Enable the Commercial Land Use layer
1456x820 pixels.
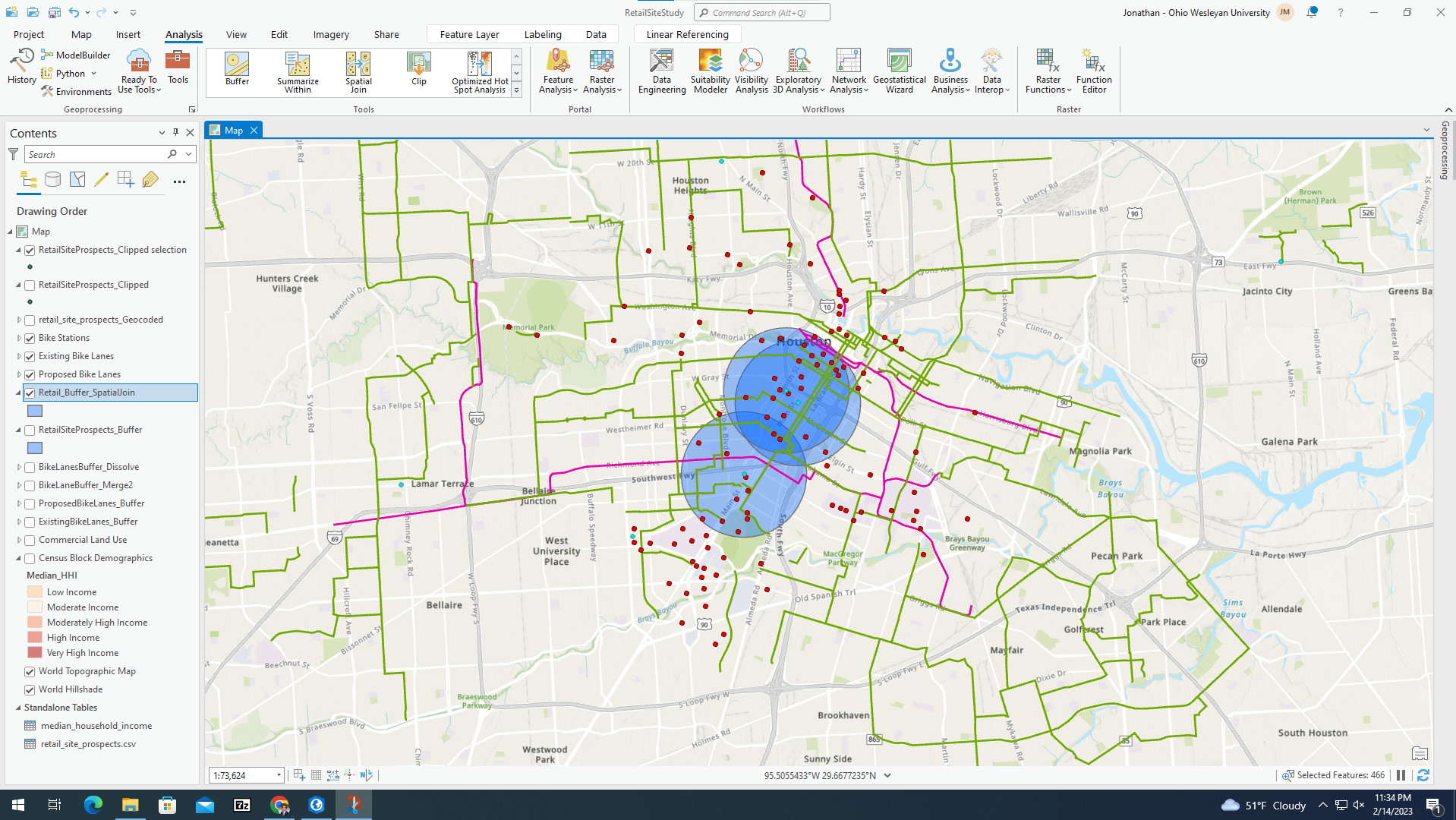[x=30, y=540]
